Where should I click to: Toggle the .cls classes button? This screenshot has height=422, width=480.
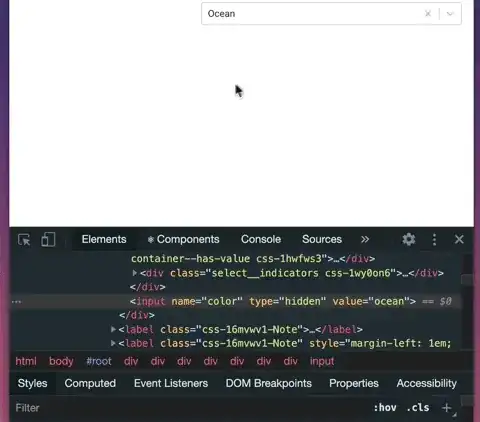coord(418,408)
